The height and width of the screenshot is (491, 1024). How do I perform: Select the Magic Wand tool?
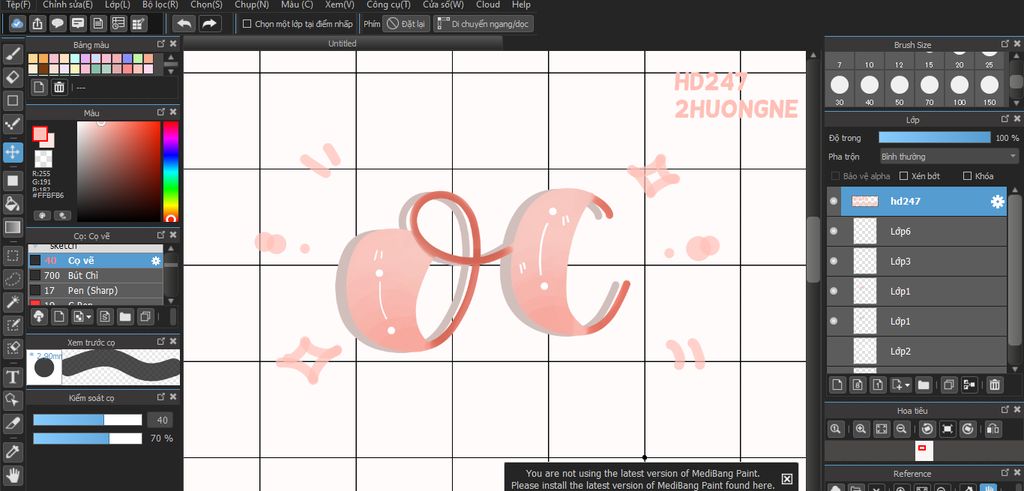pyautogui.click(x=13, y=302)
